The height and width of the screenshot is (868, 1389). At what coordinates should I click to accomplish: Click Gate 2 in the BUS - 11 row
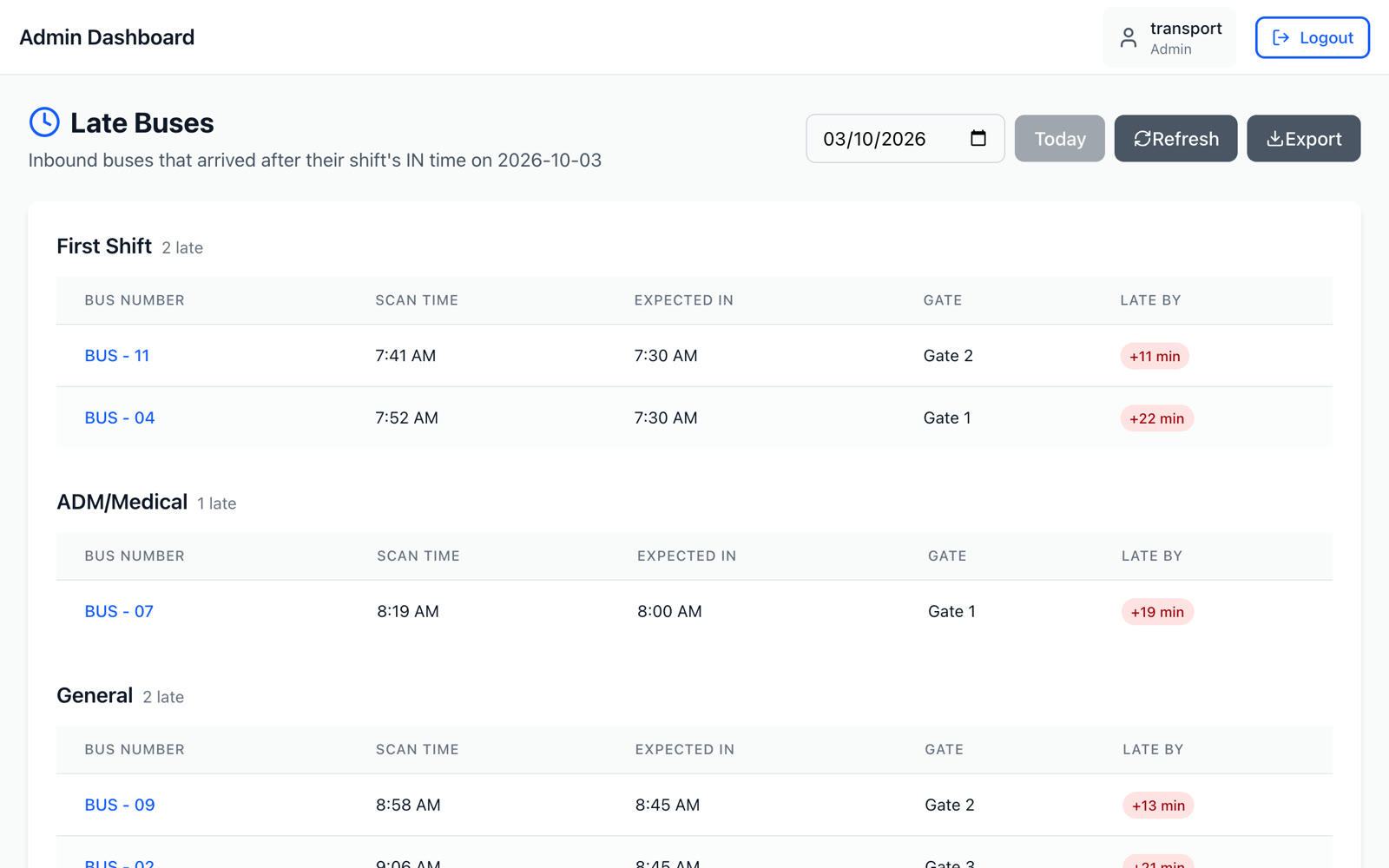pos(948,356)
